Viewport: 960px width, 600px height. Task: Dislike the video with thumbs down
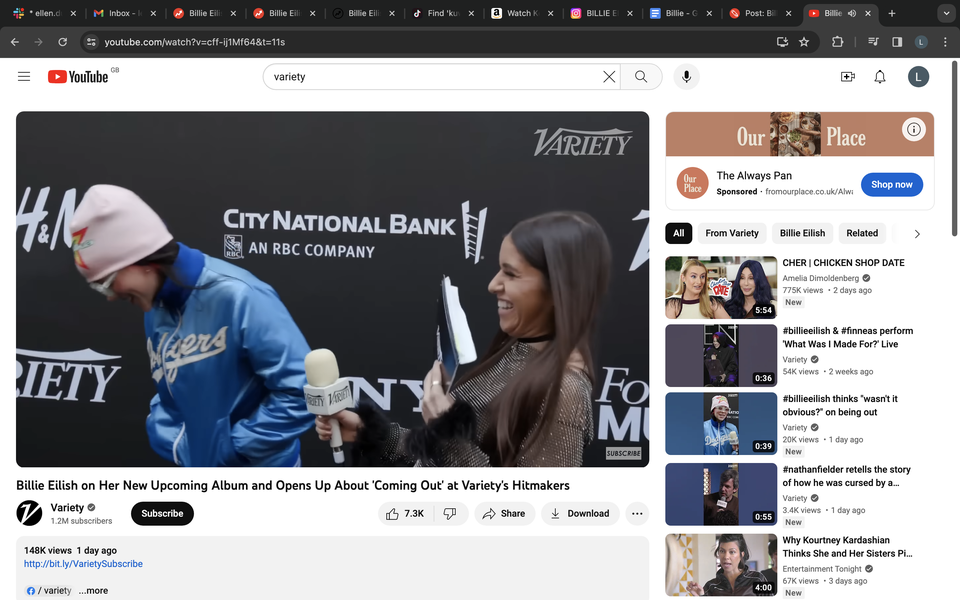(x=451, y=514)
